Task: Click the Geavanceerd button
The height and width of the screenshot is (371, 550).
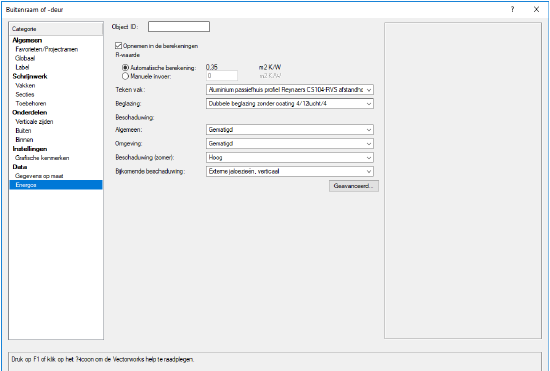Action: [354, 186]
